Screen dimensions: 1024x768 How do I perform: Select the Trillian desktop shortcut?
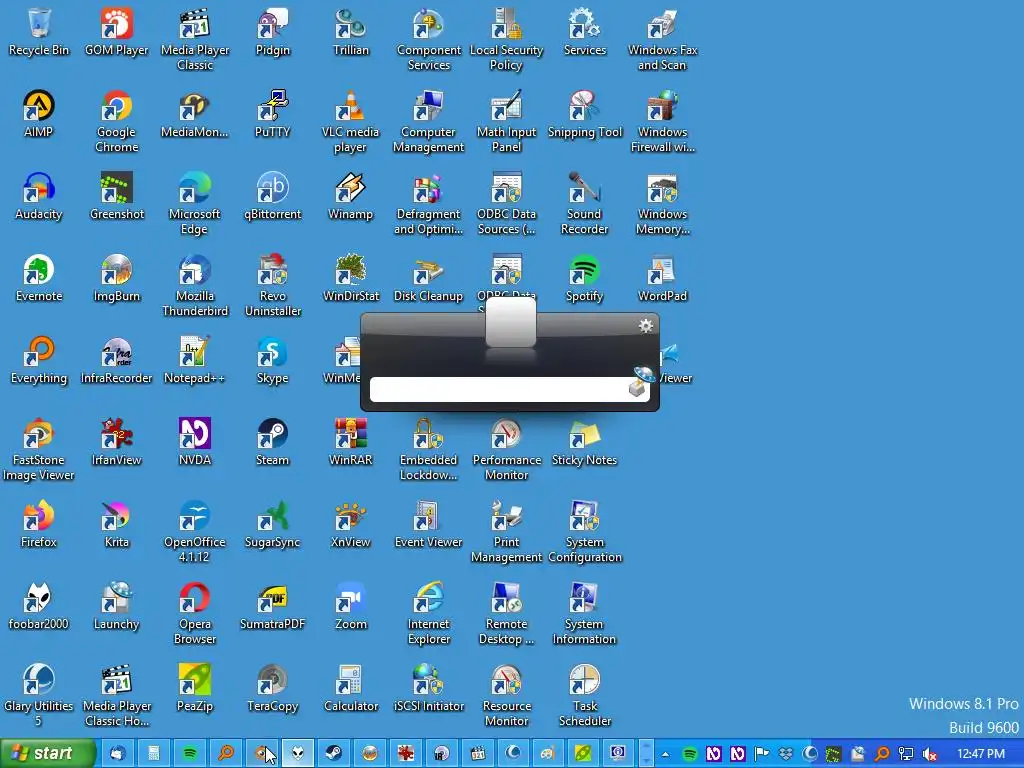coord(351,33)
